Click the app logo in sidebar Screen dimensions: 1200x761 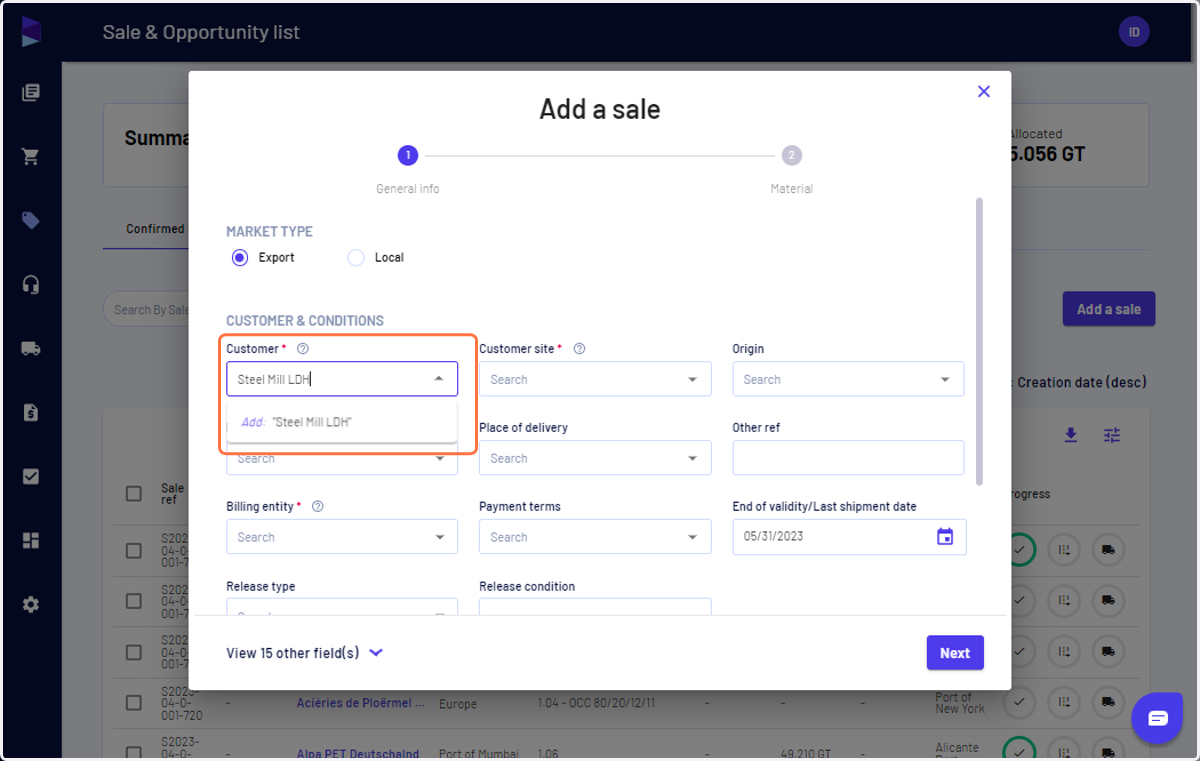point(31,31)
